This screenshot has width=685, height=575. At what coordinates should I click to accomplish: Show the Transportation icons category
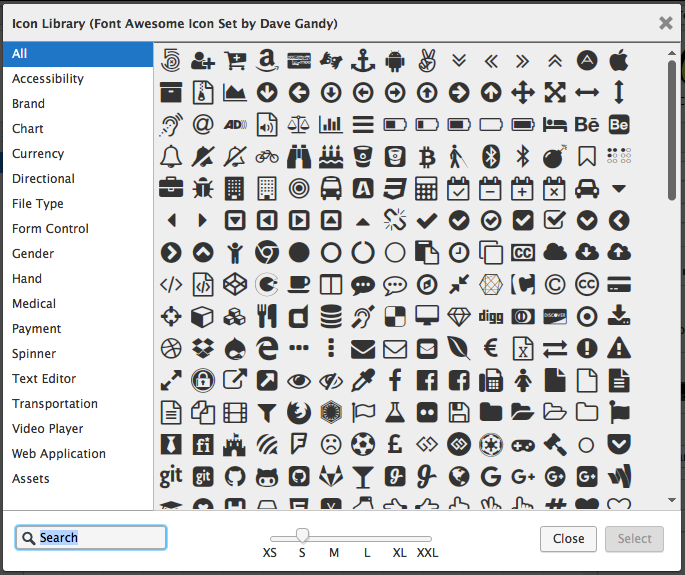[55, 404]
